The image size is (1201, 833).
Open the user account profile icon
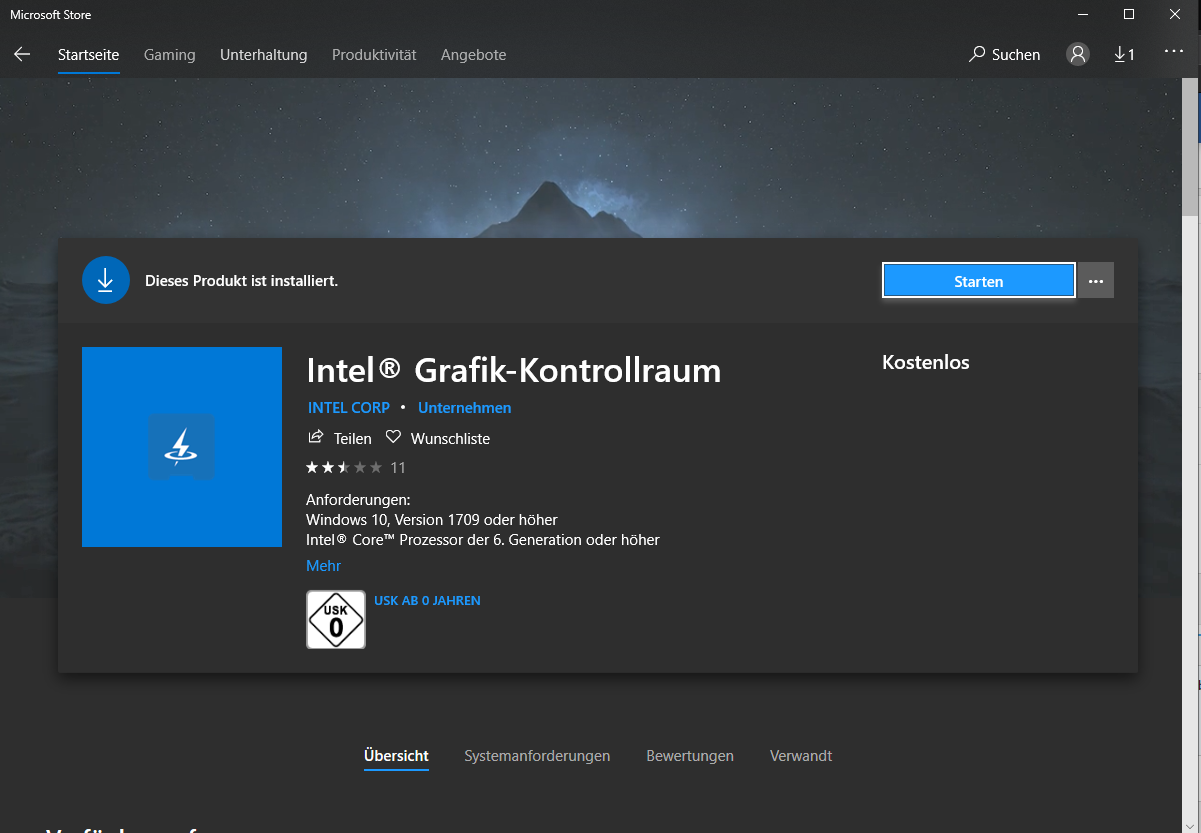click(1078, 54)
